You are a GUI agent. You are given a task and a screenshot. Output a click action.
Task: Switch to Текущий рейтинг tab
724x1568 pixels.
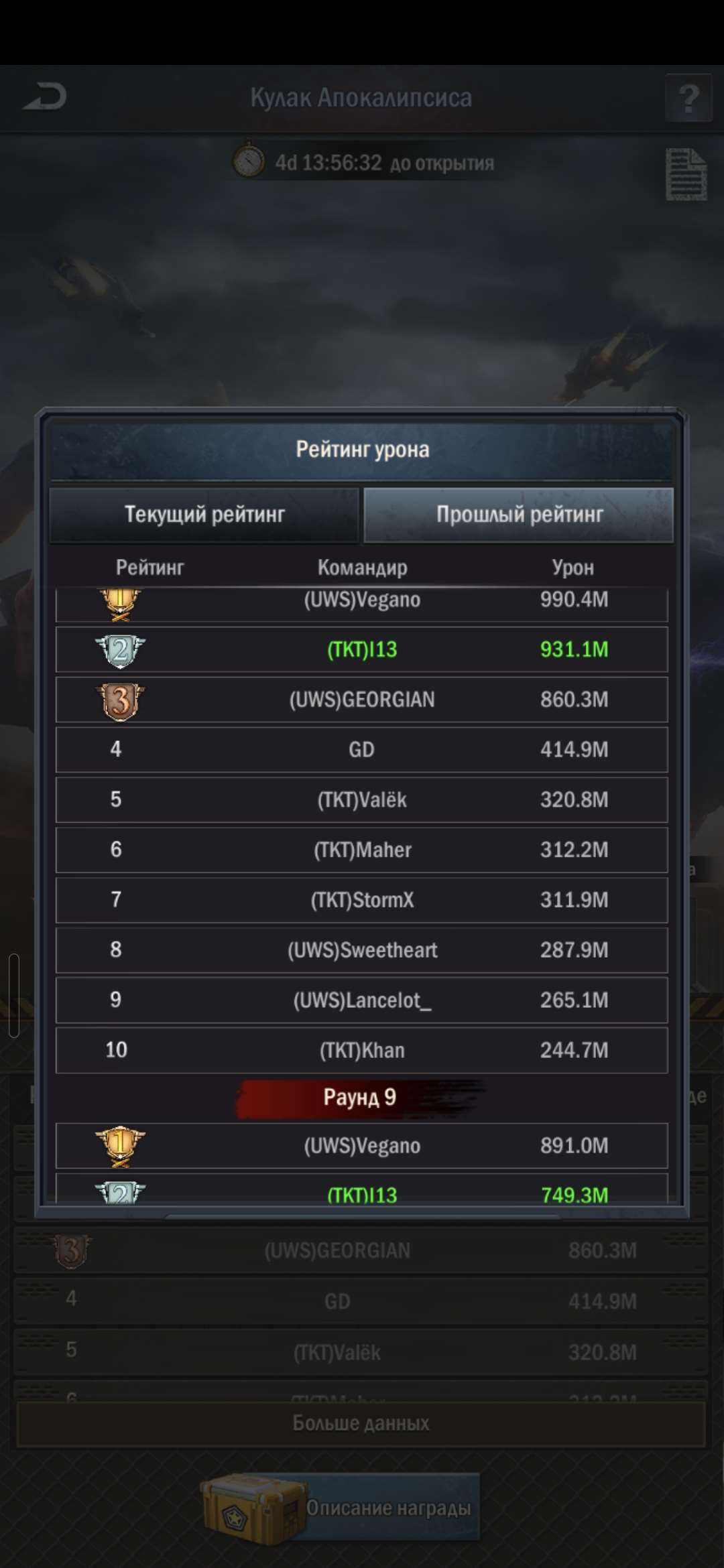coord(204,515)
